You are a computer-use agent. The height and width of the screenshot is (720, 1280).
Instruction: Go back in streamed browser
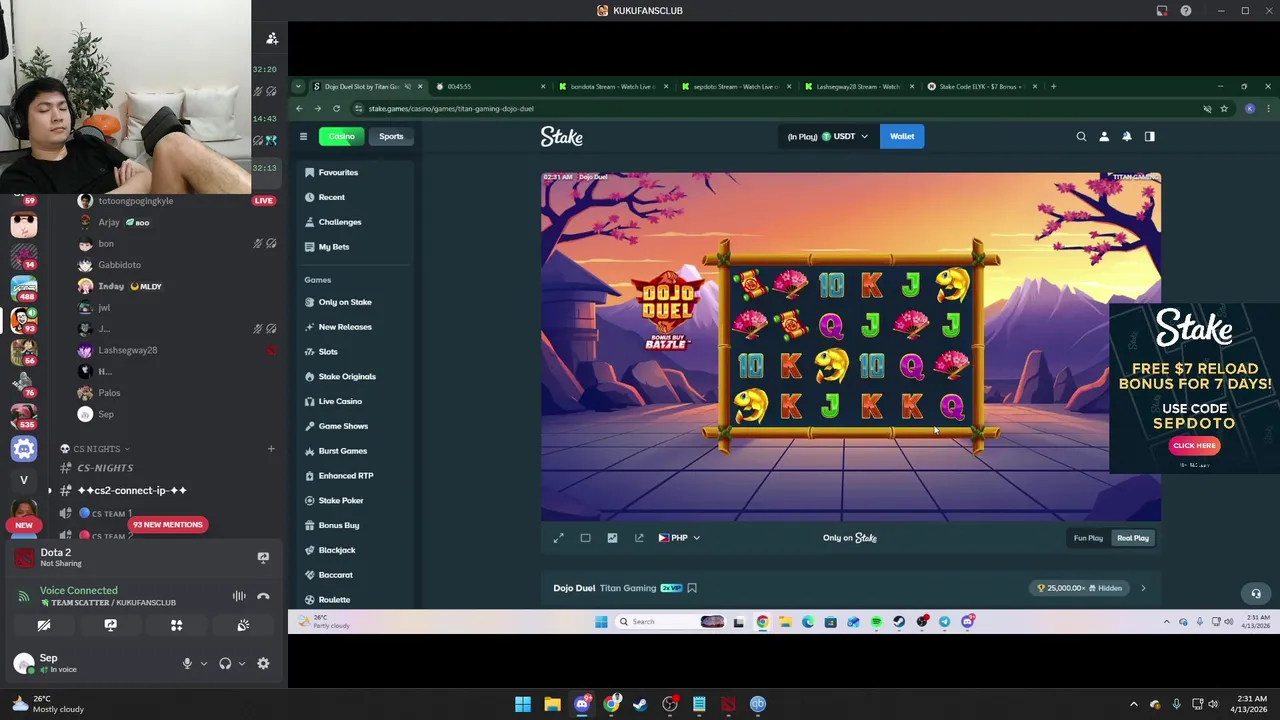click(299, 108)
